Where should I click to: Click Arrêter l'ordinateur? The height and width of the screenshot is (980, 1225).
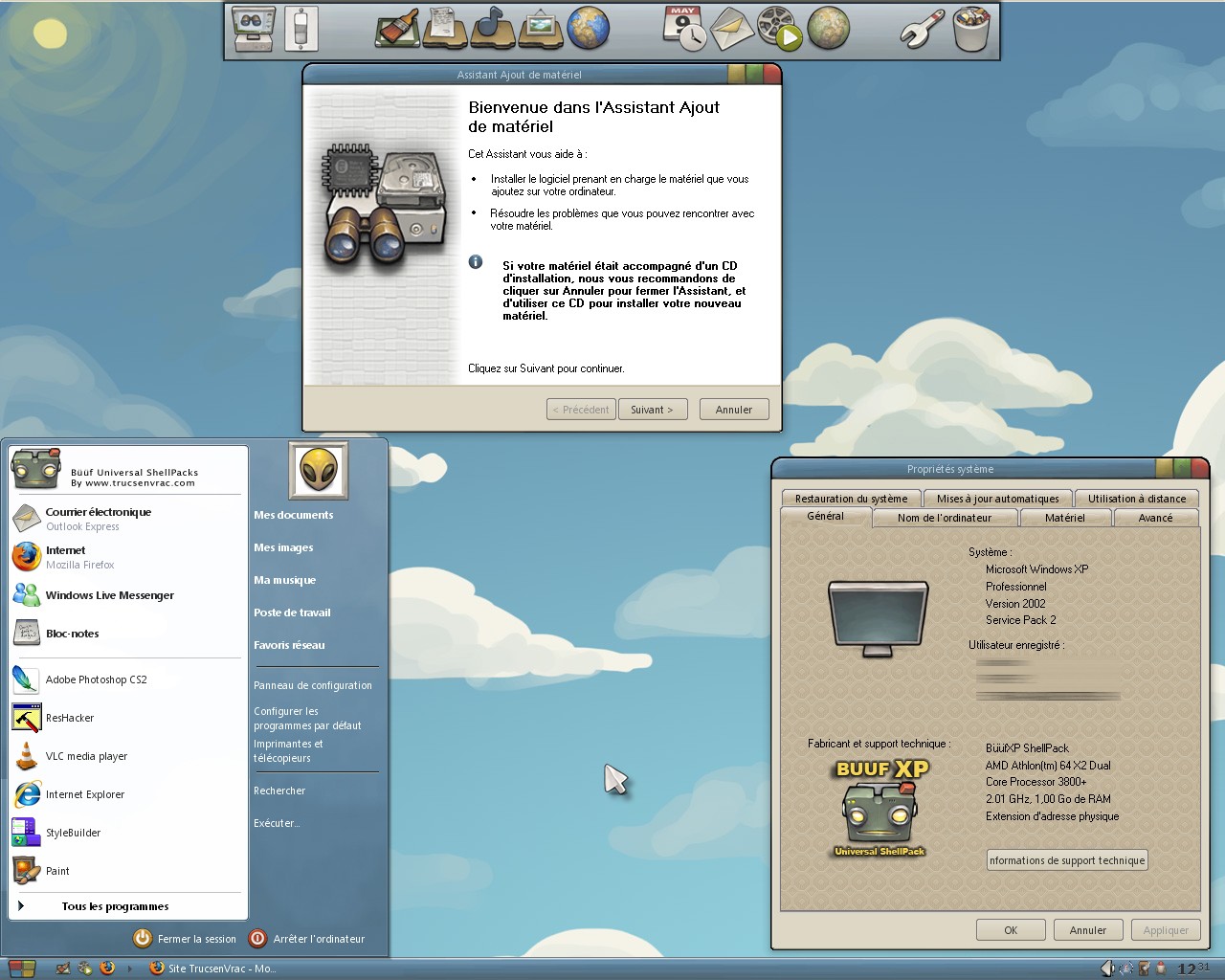pyautogui.click(x=307, y=939)
